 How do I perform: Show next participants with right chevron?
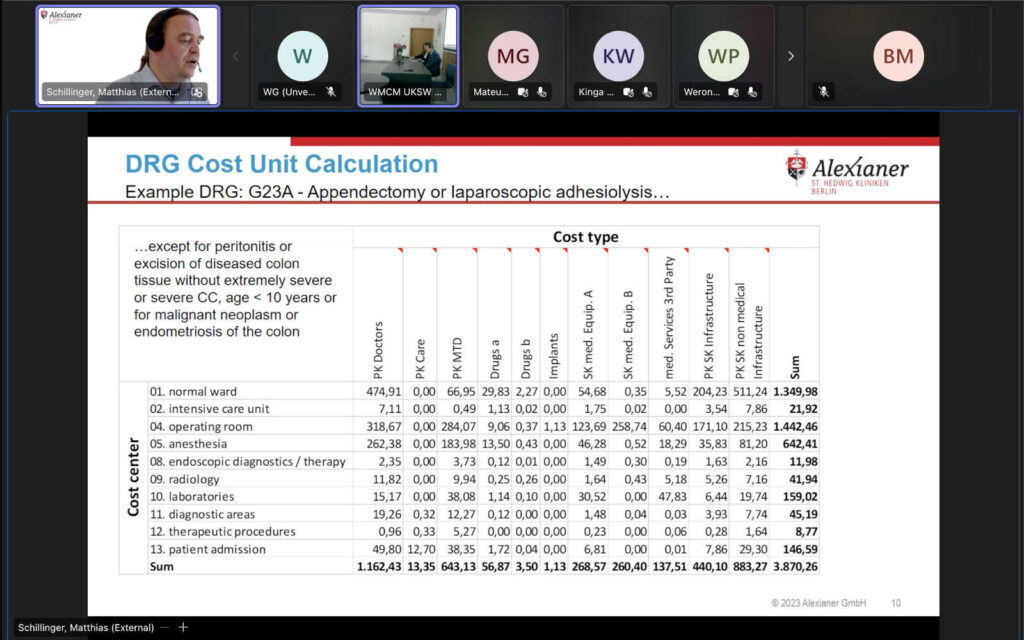[790, 56]
